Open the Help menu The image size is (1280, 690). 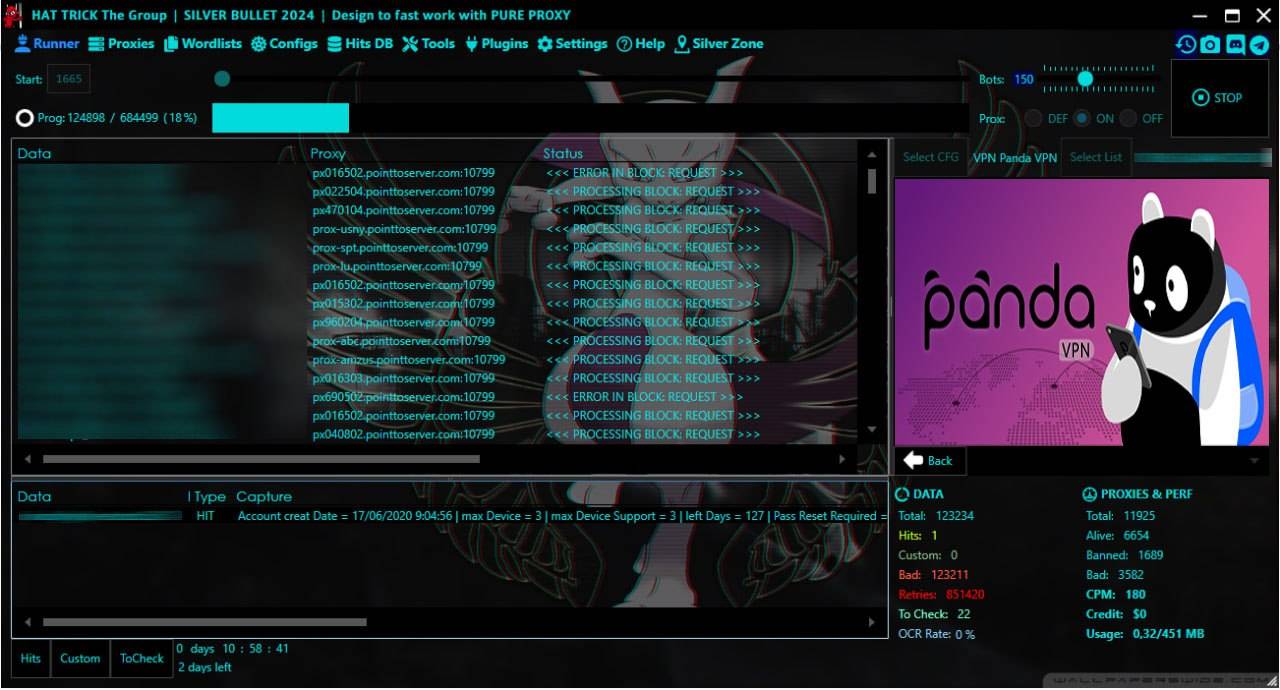tap(640, 44)
